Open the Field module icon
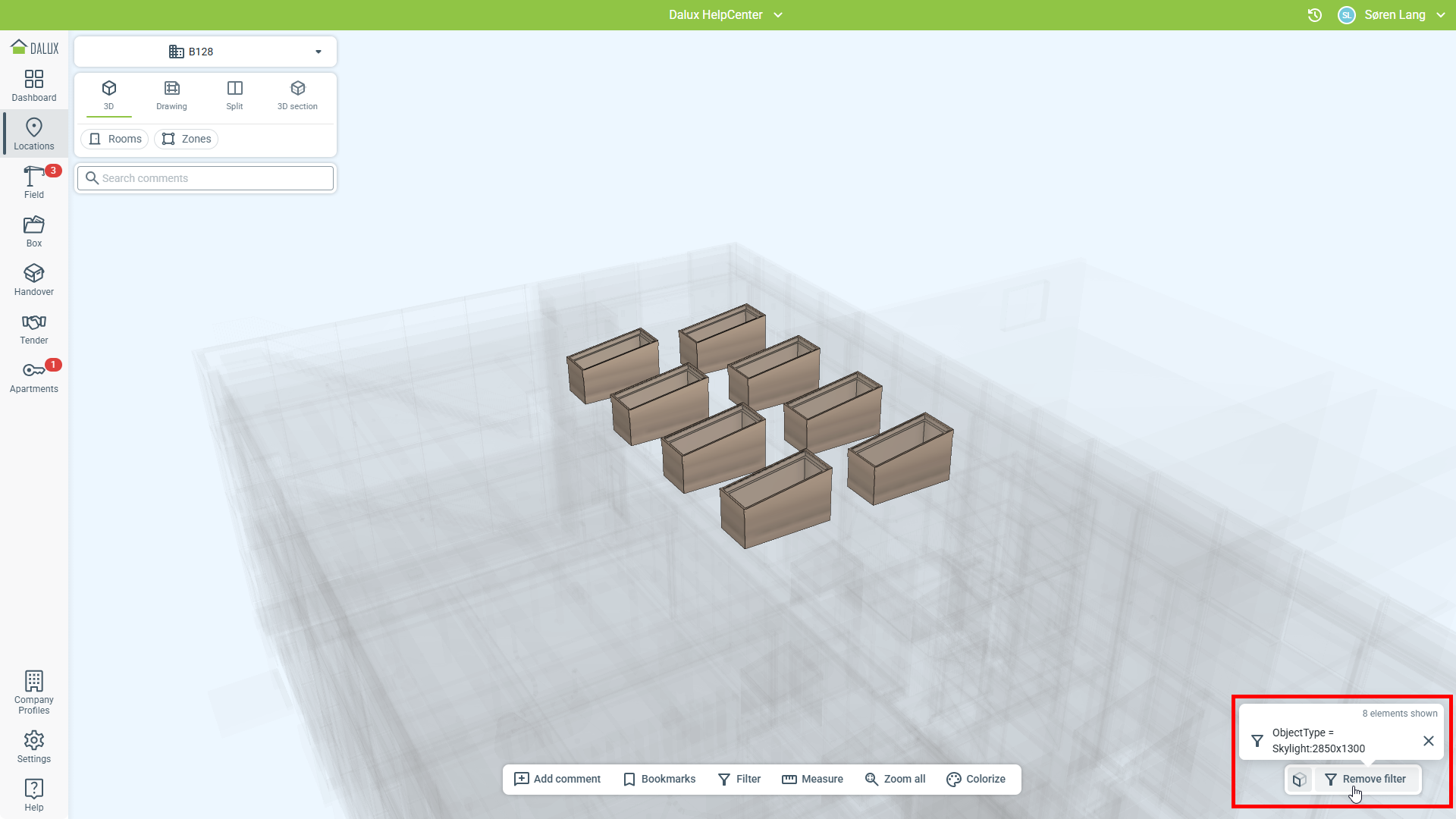1456x819 pixels. pyautogui.click(x=34, y=182)
